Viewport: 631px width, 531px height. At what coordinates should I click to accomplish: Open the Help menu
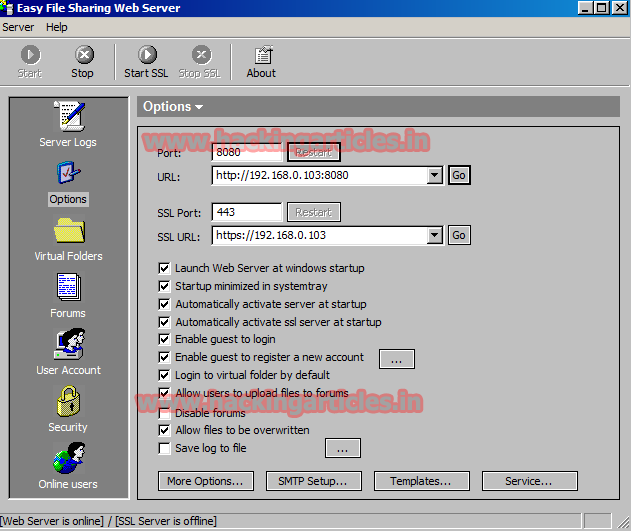tap(57, 27)
